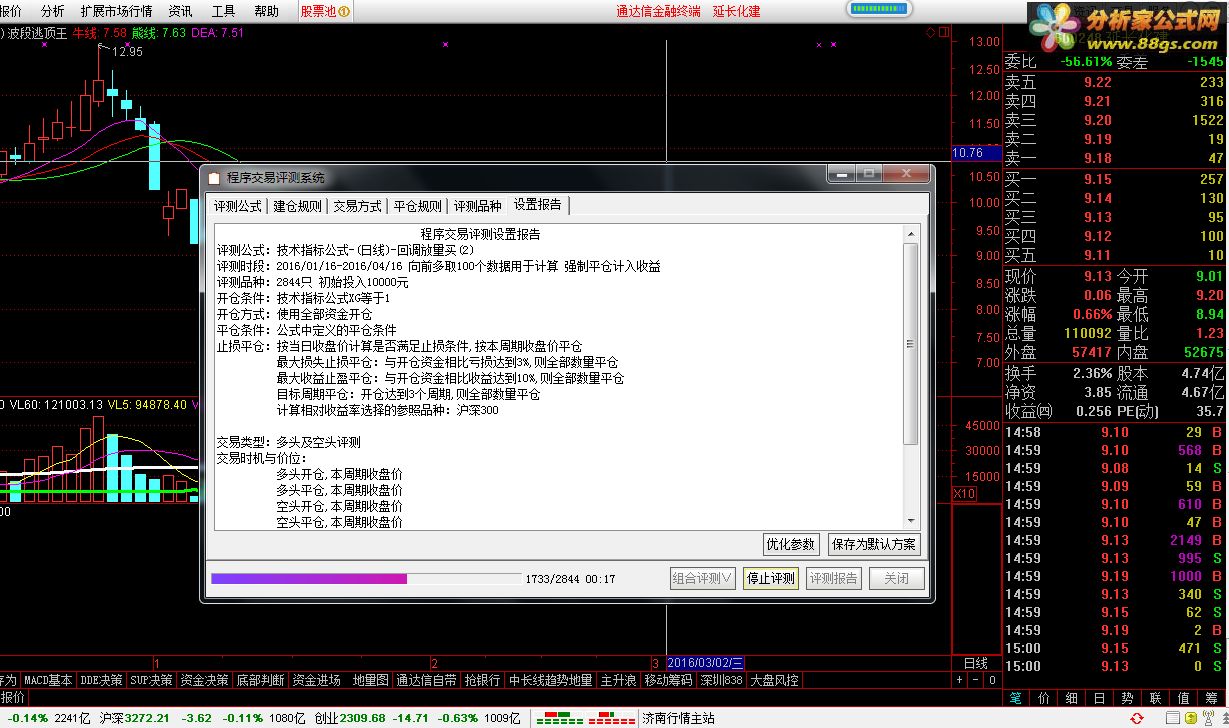Screen dimensions: 1229x728
Task: Click the 评测报告 button
Action: tap(834, 578)
